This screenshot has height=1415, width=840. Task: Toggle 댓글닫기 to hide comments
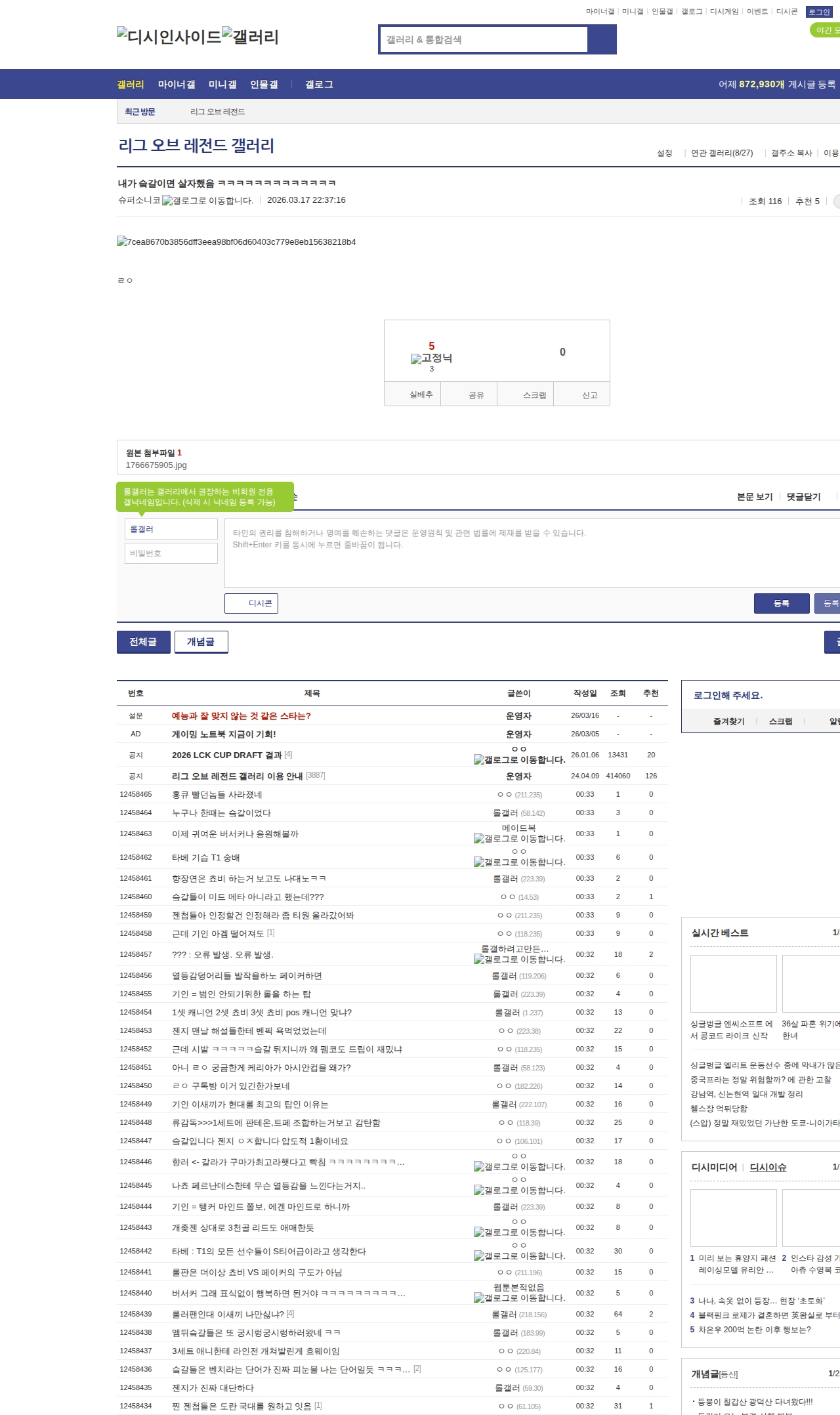pos(803,497)
